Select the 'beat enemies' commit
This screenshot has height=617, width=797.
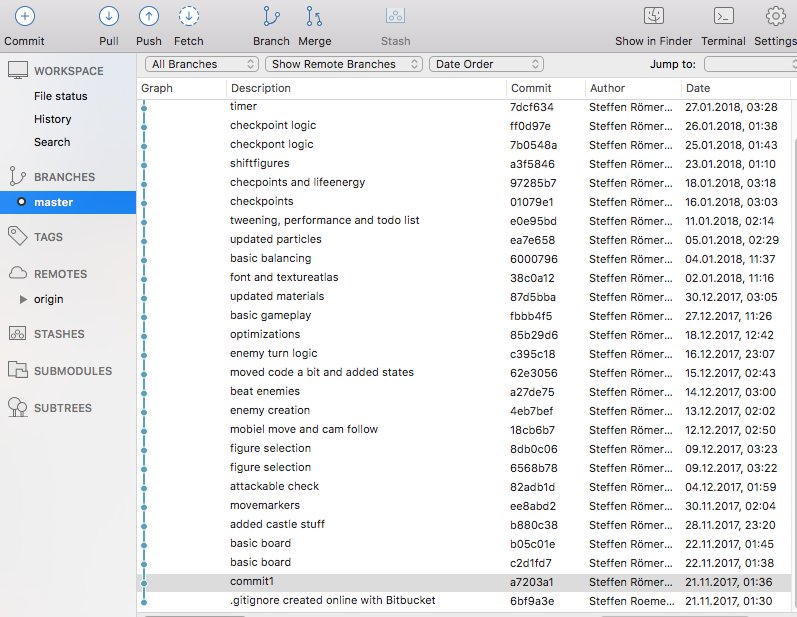(x=464, y=392)
